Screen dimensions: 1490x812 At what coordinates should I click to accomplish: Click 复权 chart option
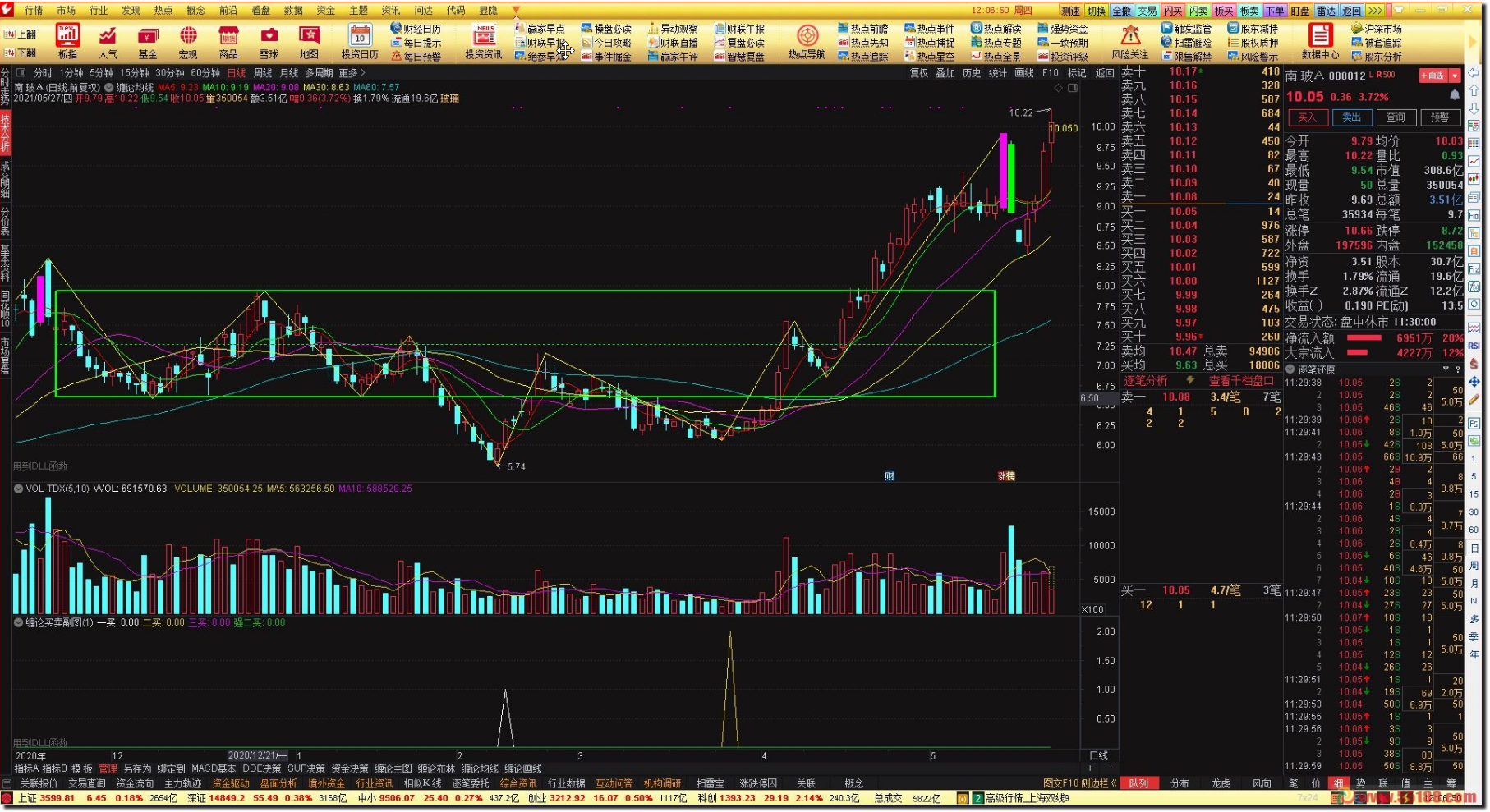click(x=919, y=73)
